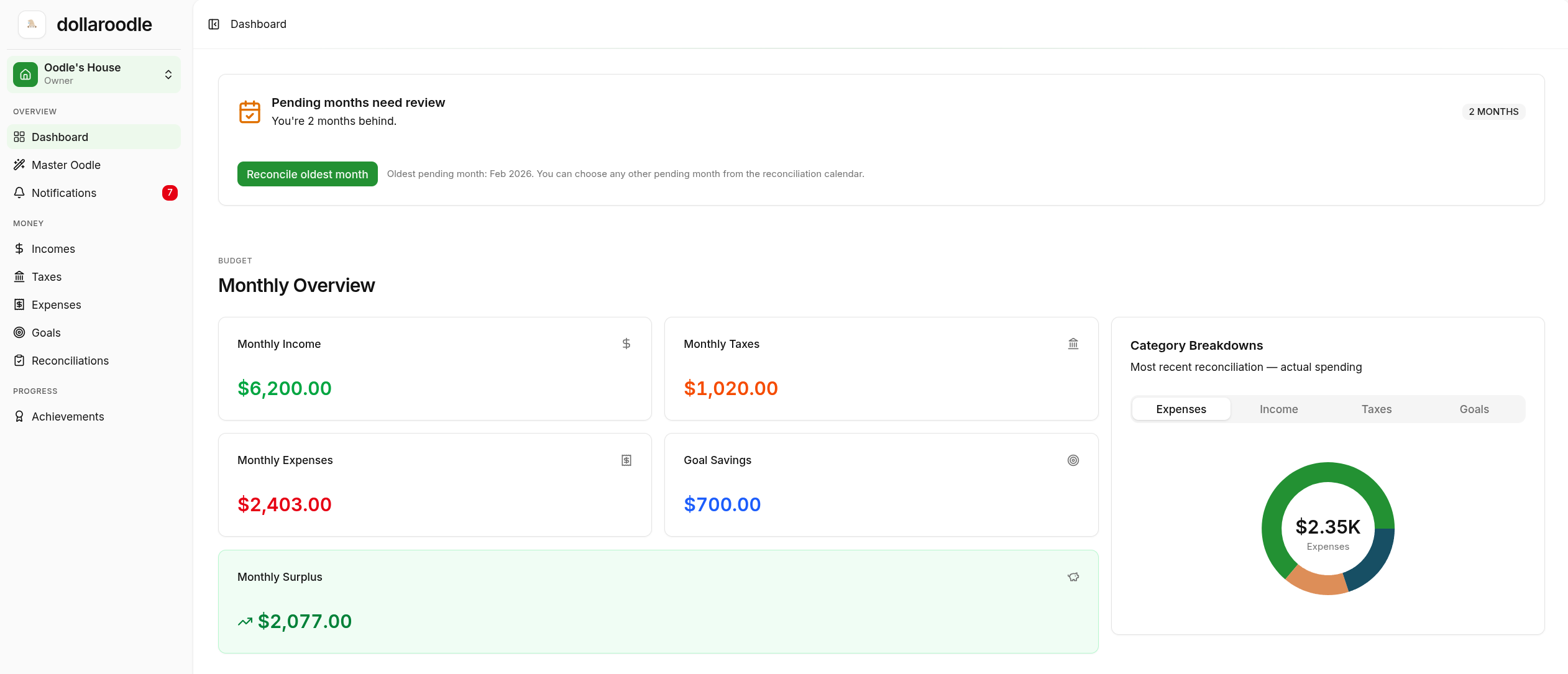Viewport: 1568px width, 674px height.
Task: Switch to the Income breakdown tab
Action: pos(1278,409)
